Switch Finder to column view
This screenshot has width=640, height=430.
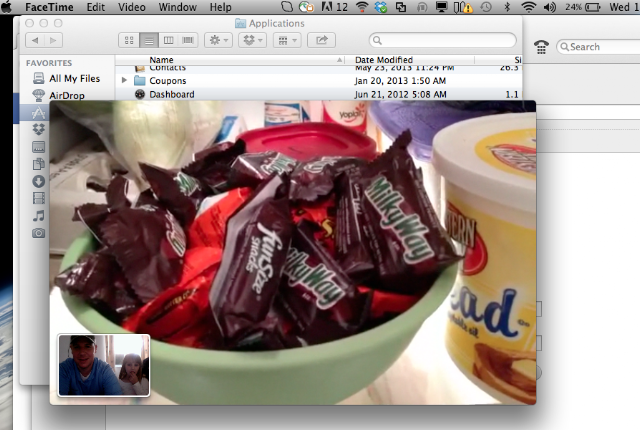click(x=168, y=40)
